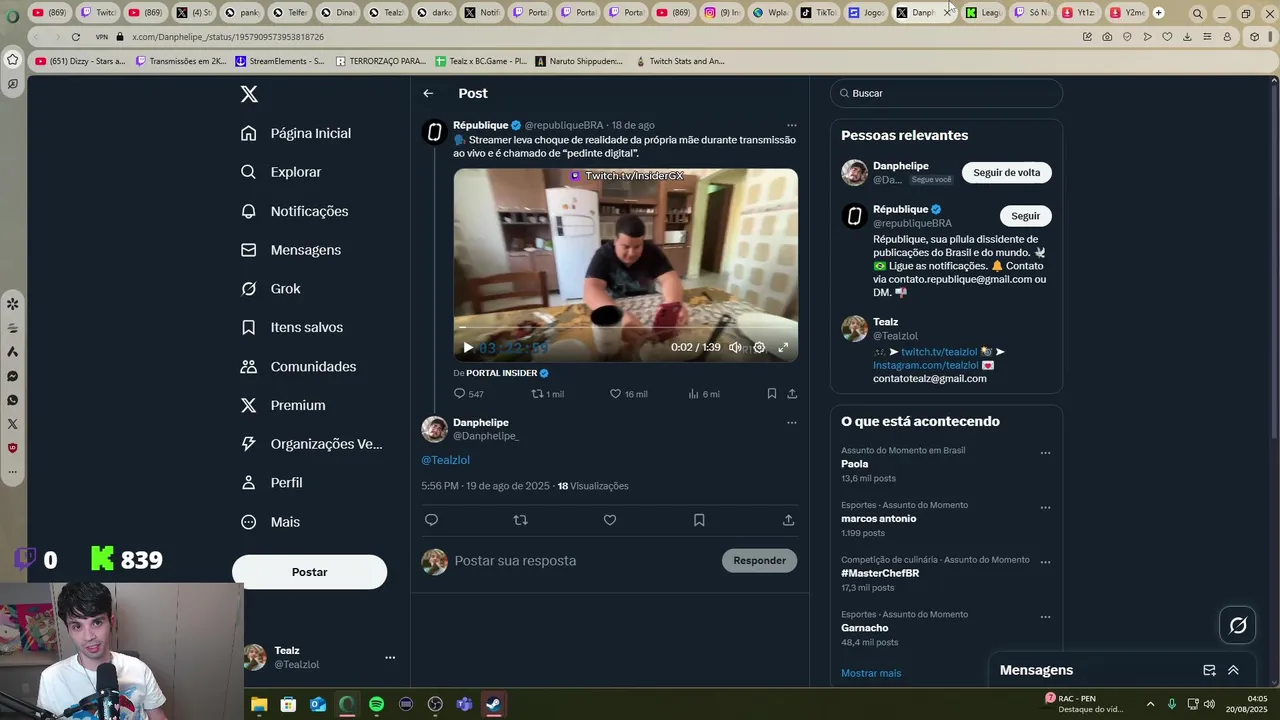Open Comunidades in sidebar
This screenshot has width=1280, height=720.
[298, 366]
